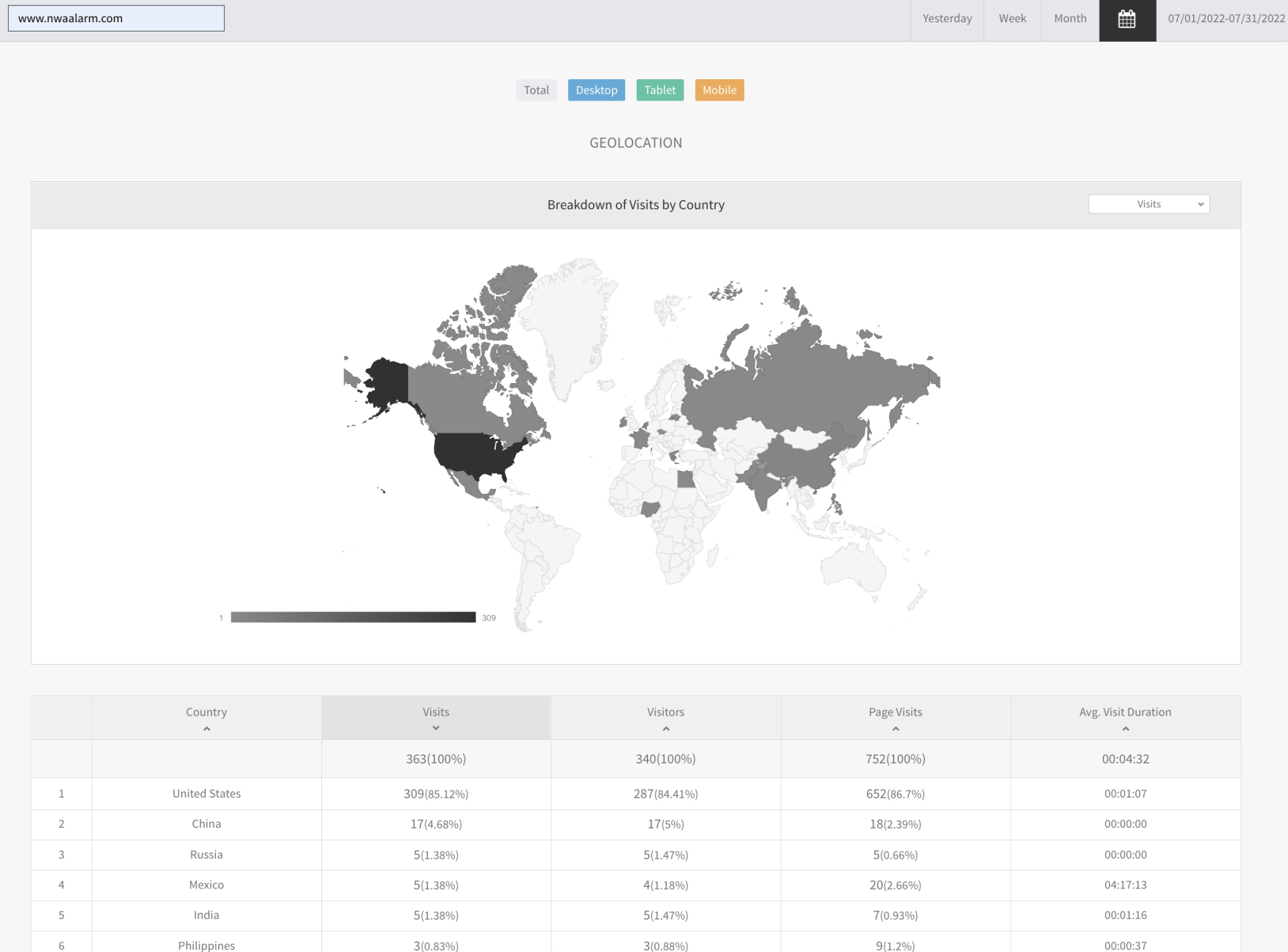Select the Week time range tab
The height and width of the screenshot is (952, 1288).
[1012, 19]
